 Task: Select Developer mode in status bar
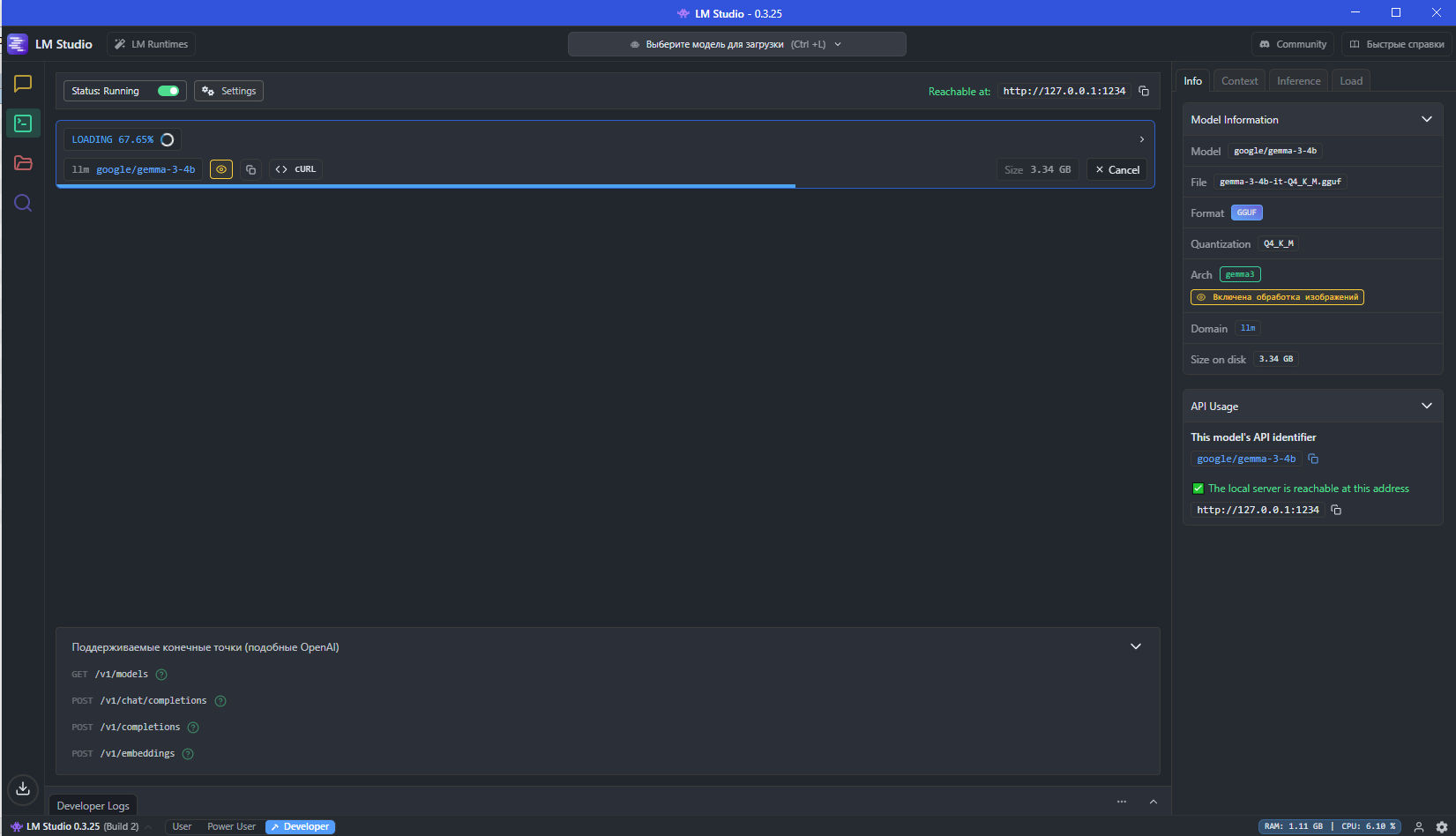pos(300,827)
